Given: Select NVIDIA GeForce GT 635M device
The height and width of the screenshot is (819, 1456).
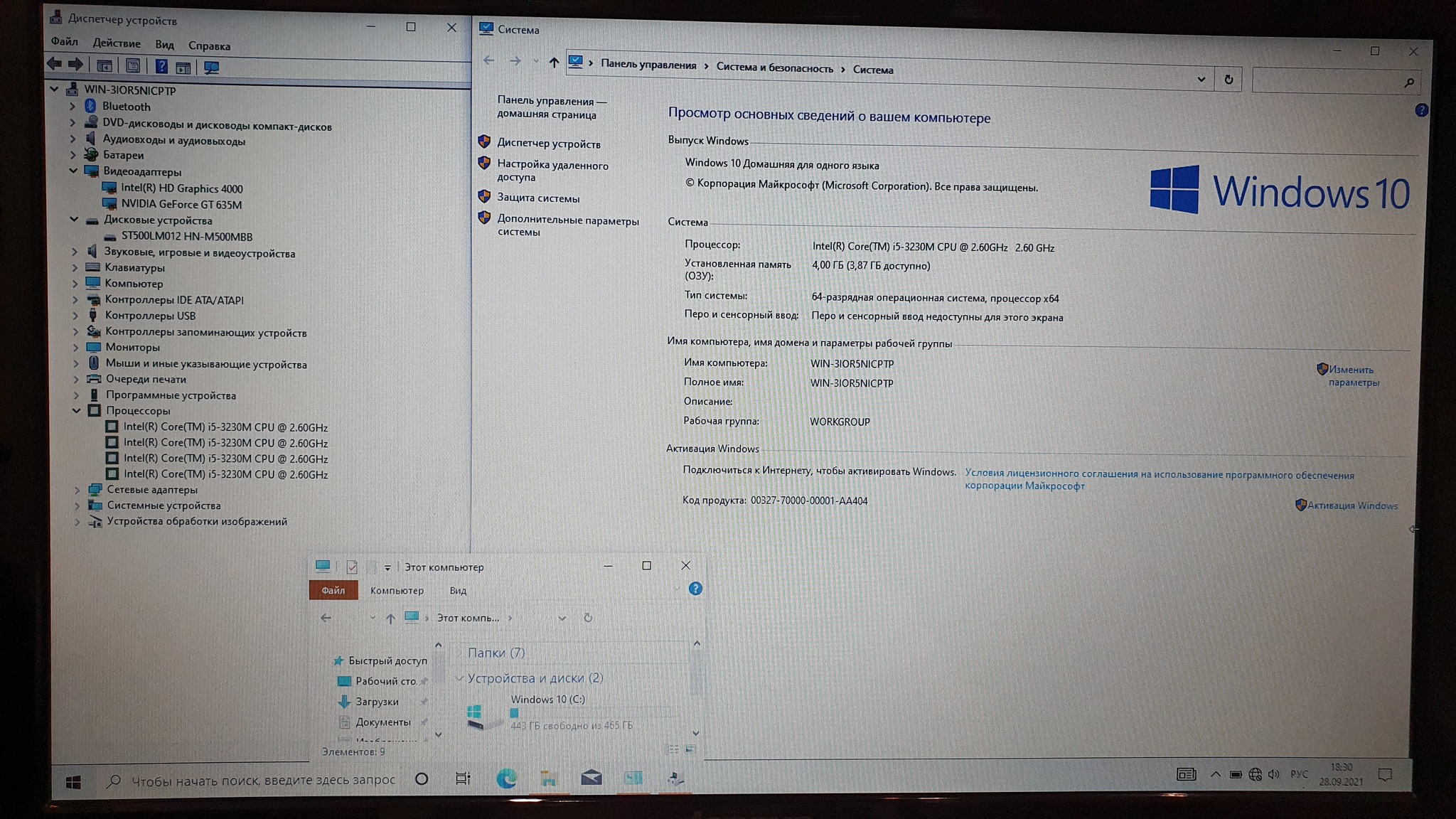Looking at the screenshot, I should (181, 204).
